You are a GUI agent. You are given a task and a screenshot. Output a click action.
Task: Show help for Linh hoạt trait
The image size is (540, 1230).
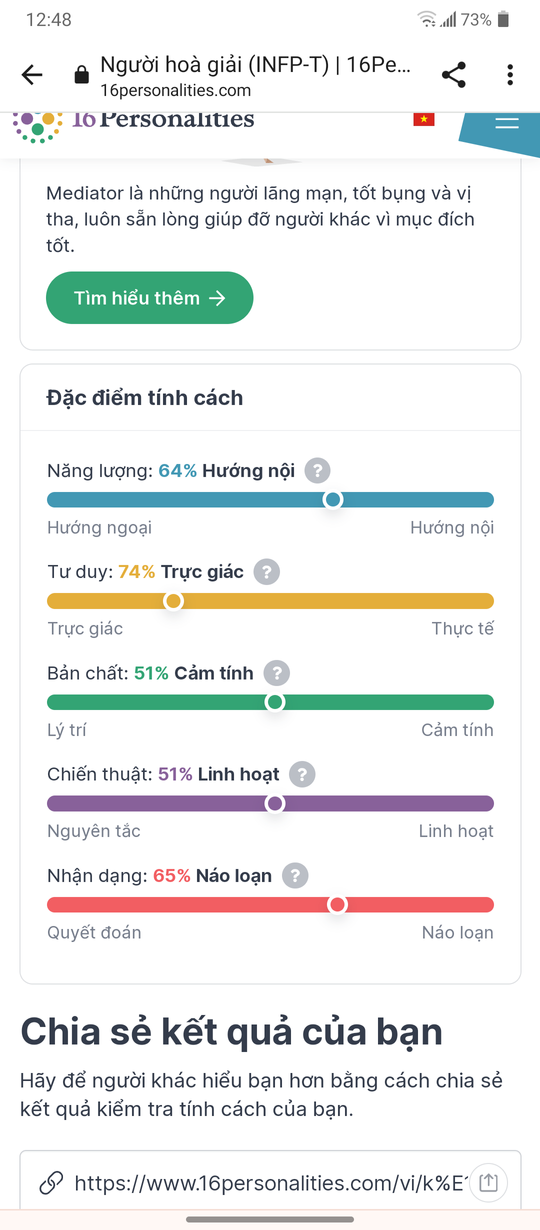pyautogui.click(x=302, y=774)
